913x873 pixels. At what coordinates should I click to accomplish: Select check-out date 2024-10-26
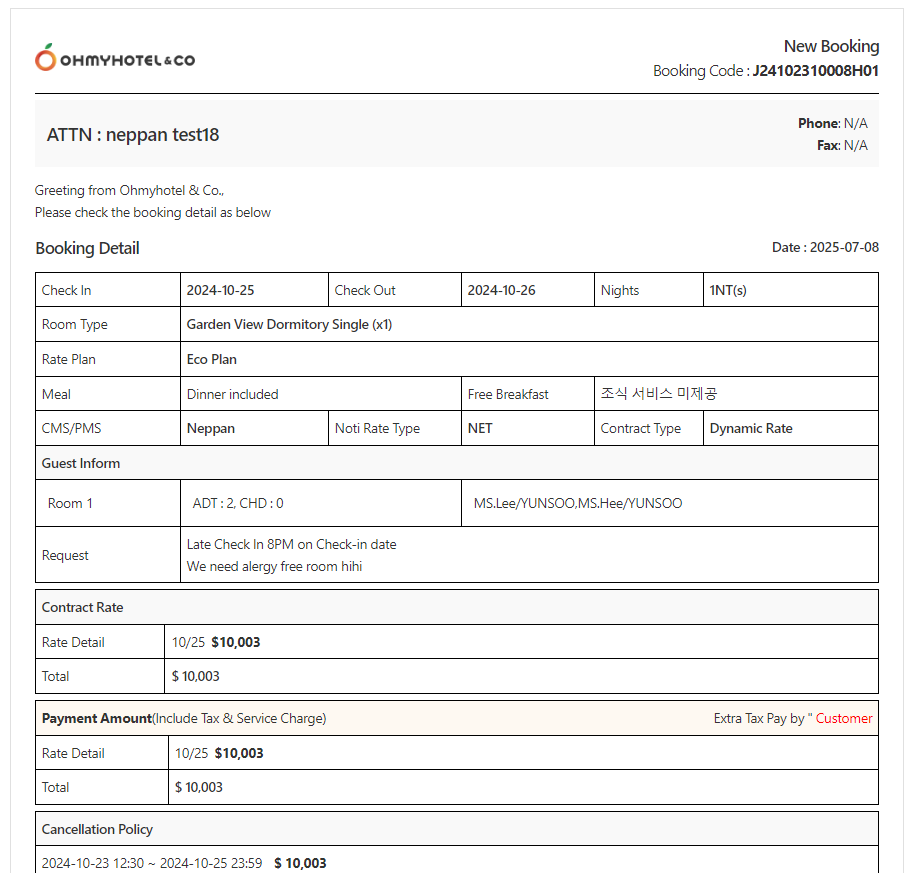[x=501, y=290]
